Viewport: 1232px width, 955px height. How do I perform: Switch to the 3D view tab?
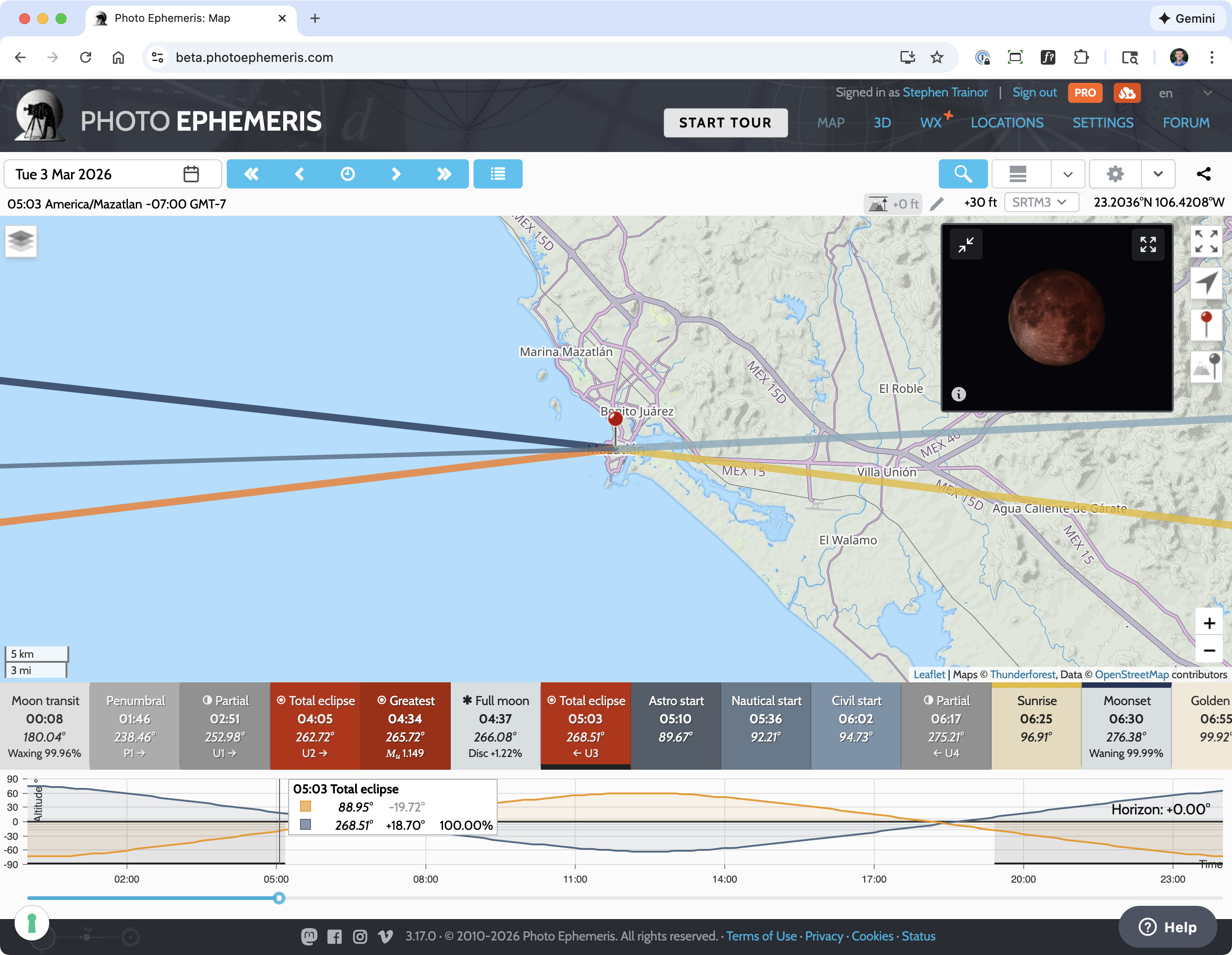882,123
